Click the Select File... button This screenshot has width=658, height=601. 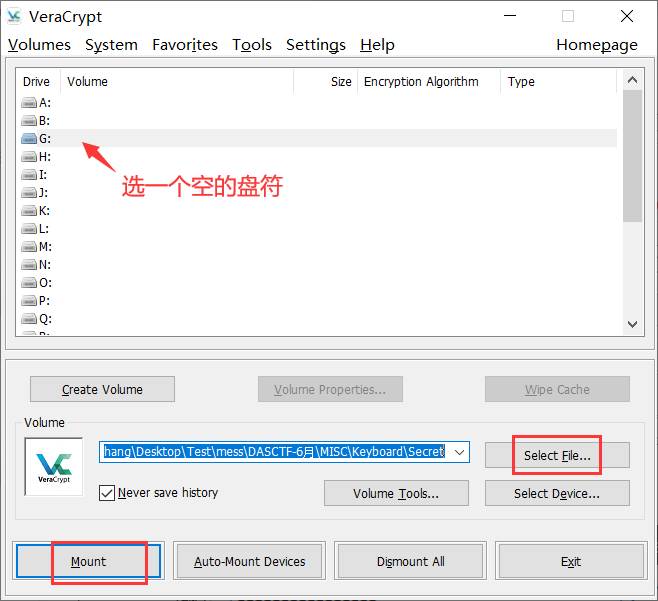(x=557, y=455)
